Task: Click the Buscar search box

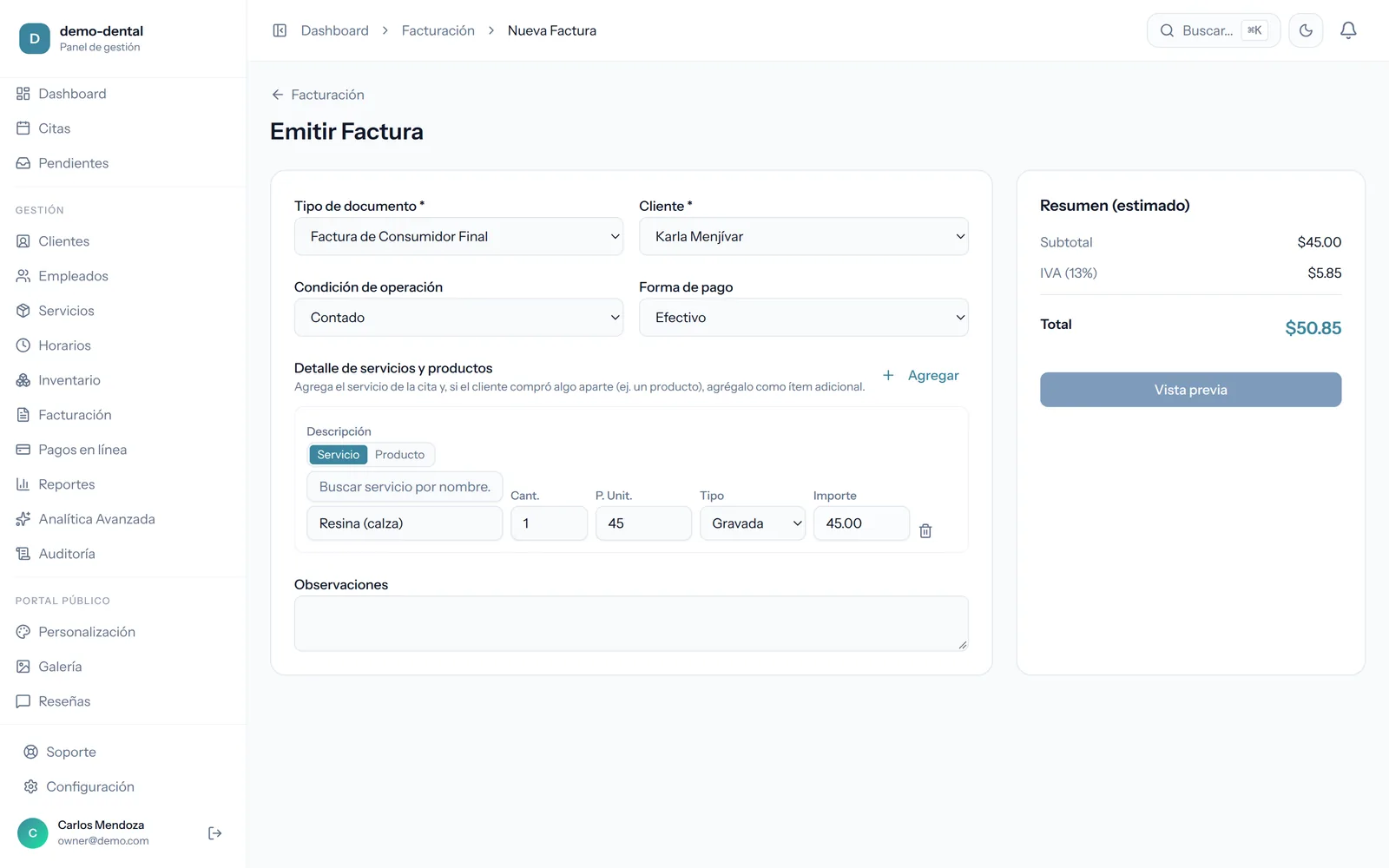Action: point(1214,30)
